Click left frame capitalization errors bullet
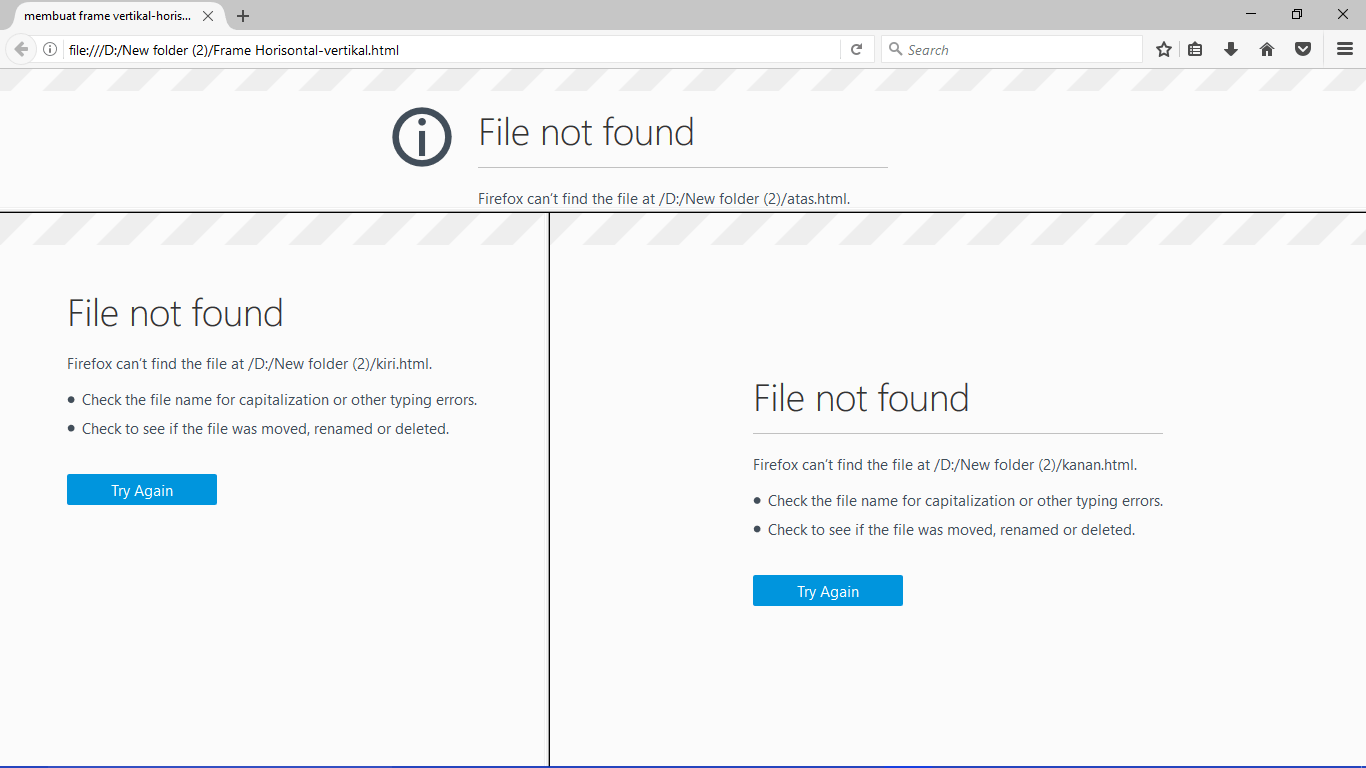Screen dimensions: 1366x768 click(279, 400)
